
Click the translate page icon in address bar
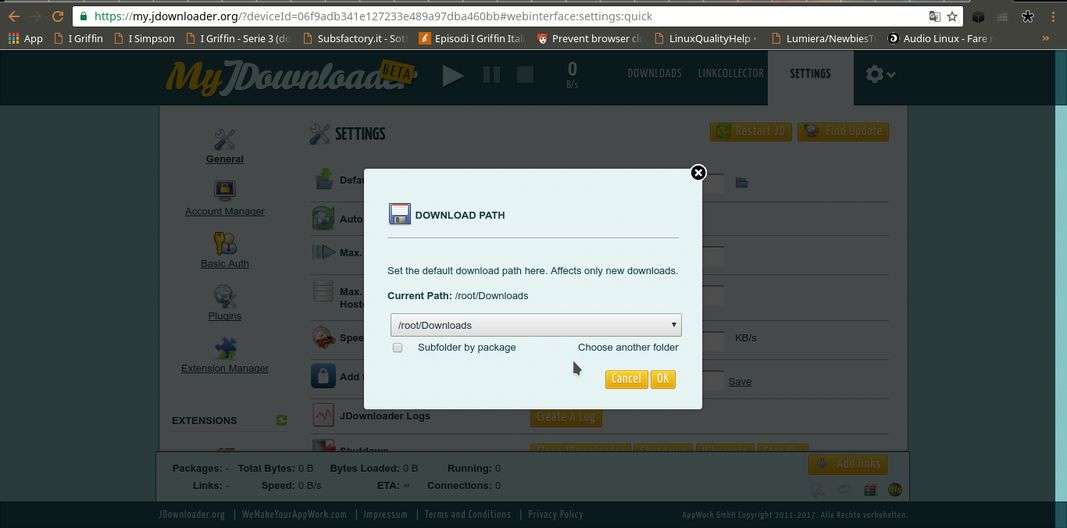(x=935, y=16)
